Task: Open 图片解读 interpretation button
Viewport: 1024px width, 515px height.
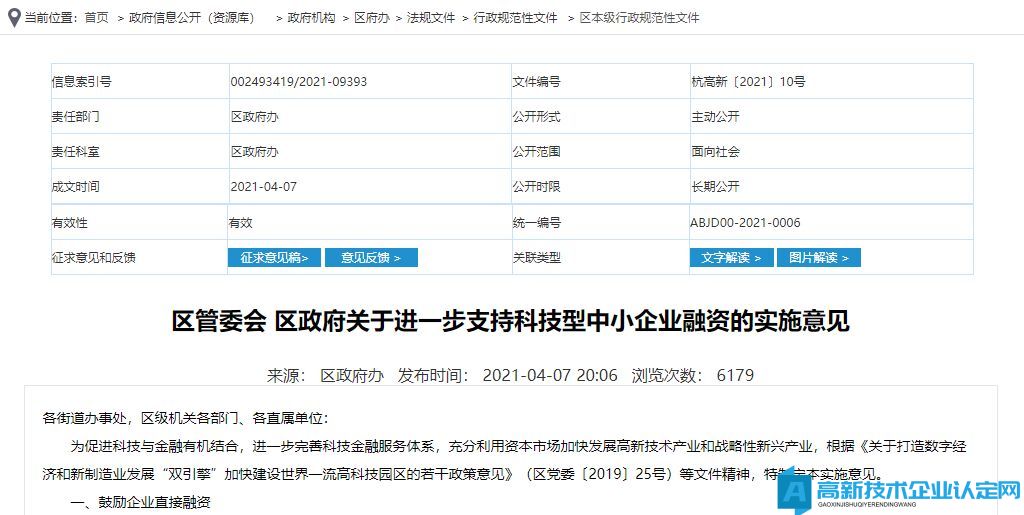Action: [x=818, y=258]
